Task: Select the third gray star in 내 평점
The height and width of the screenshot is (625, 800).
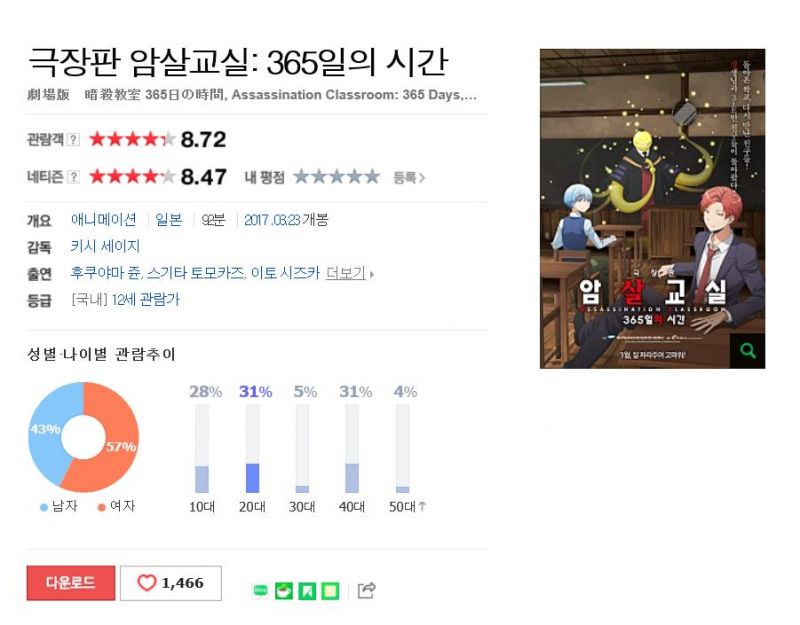Action: (337, 177)
